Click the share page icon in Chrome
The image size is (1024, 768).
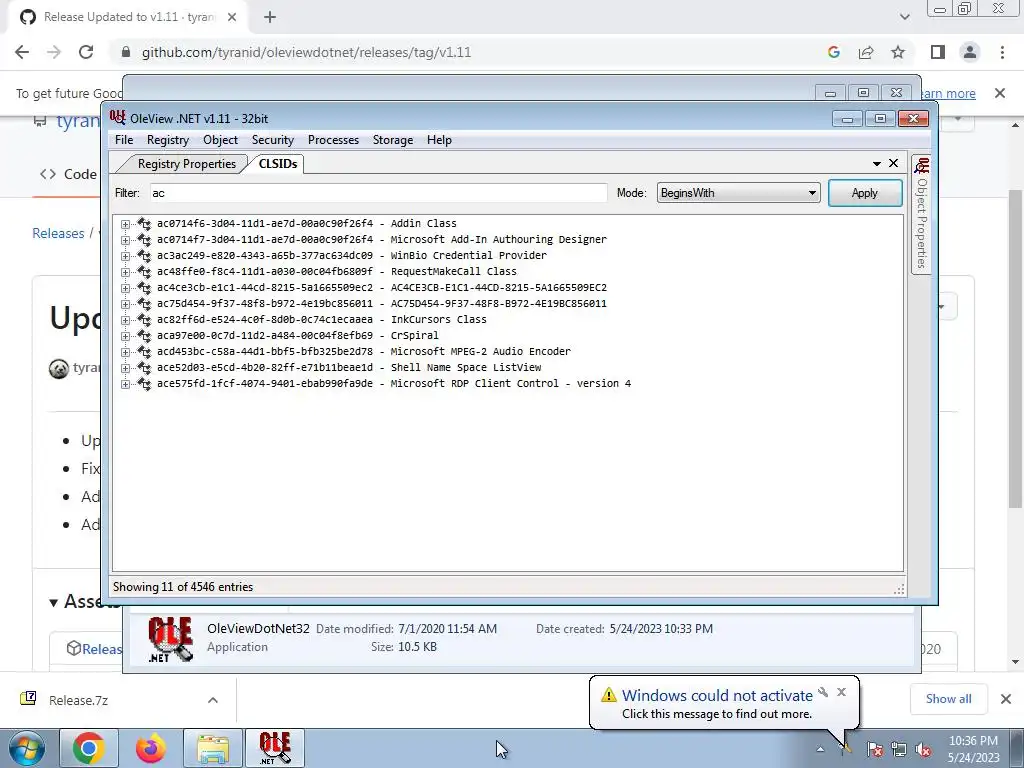(866, 52)
